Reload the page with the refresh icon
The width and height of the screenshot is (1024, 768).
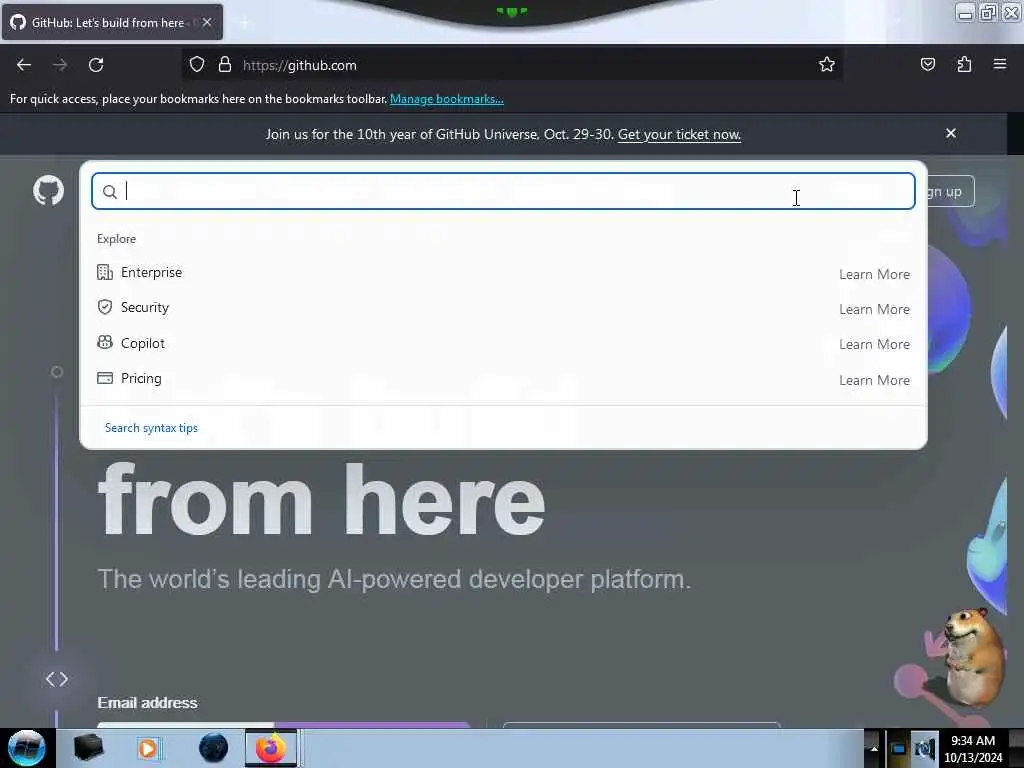(x=96, y=65)
